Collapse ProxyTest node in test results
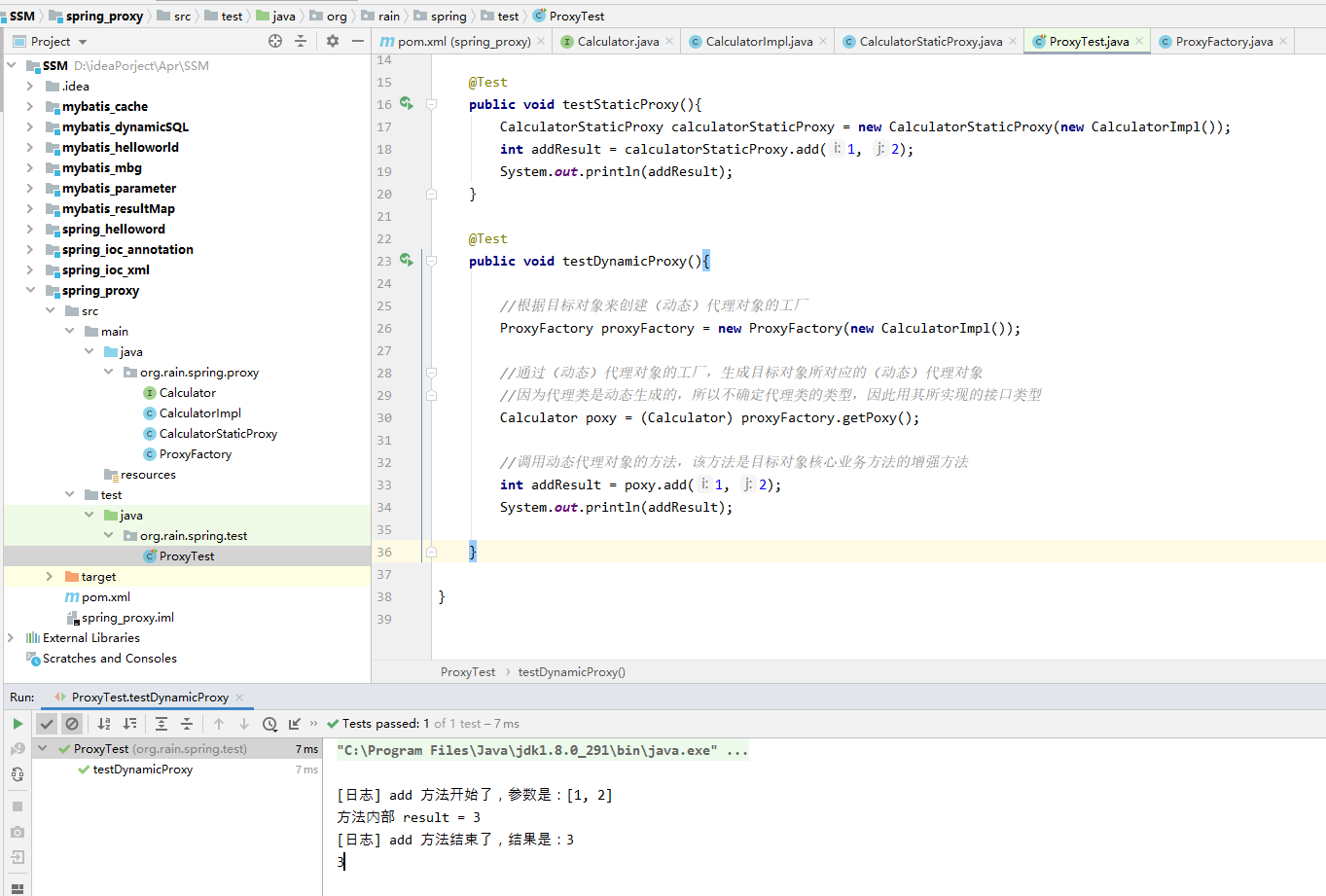 pos(43,749)
